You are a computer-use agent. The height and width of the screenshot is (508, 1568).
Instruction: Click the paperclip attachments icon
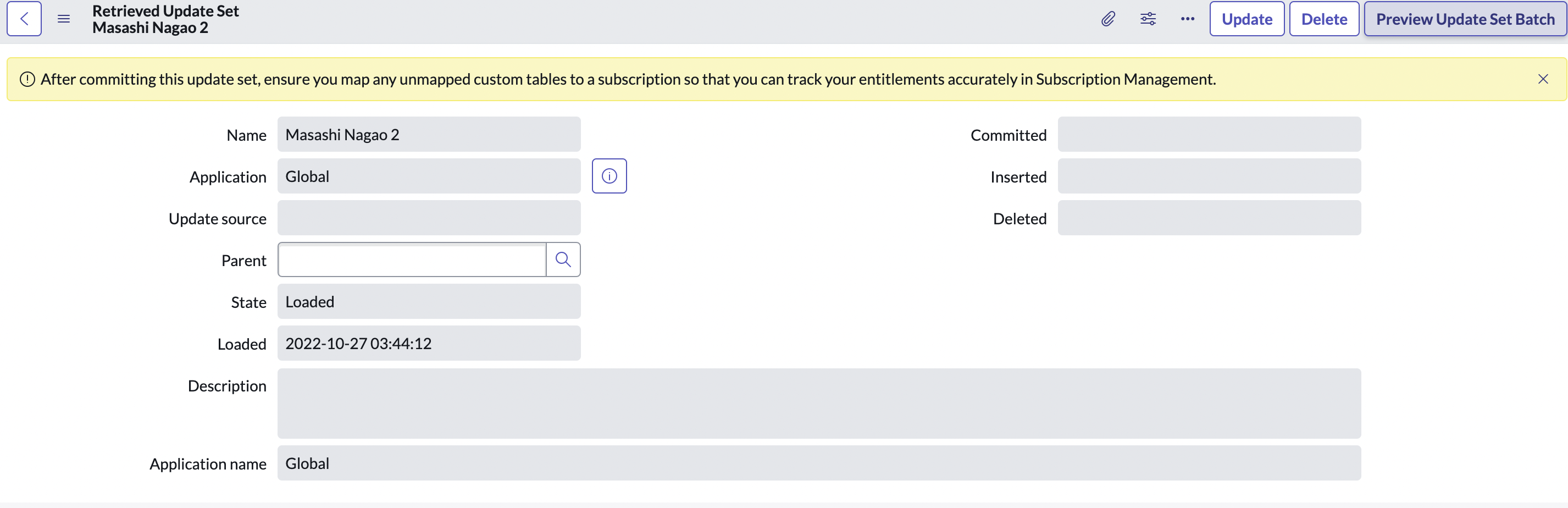(x=1108, y=19)
